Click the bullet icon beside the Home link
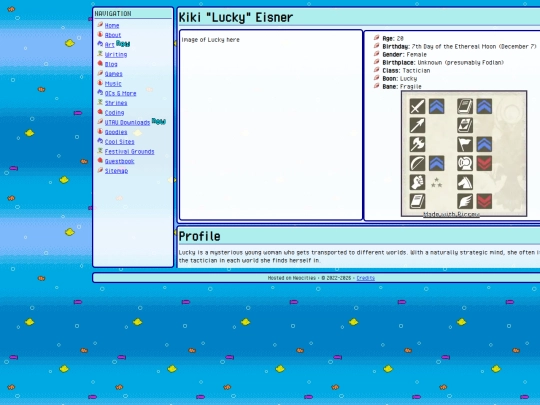The width and height of the screenshot is (540, 405). [100, 24]
